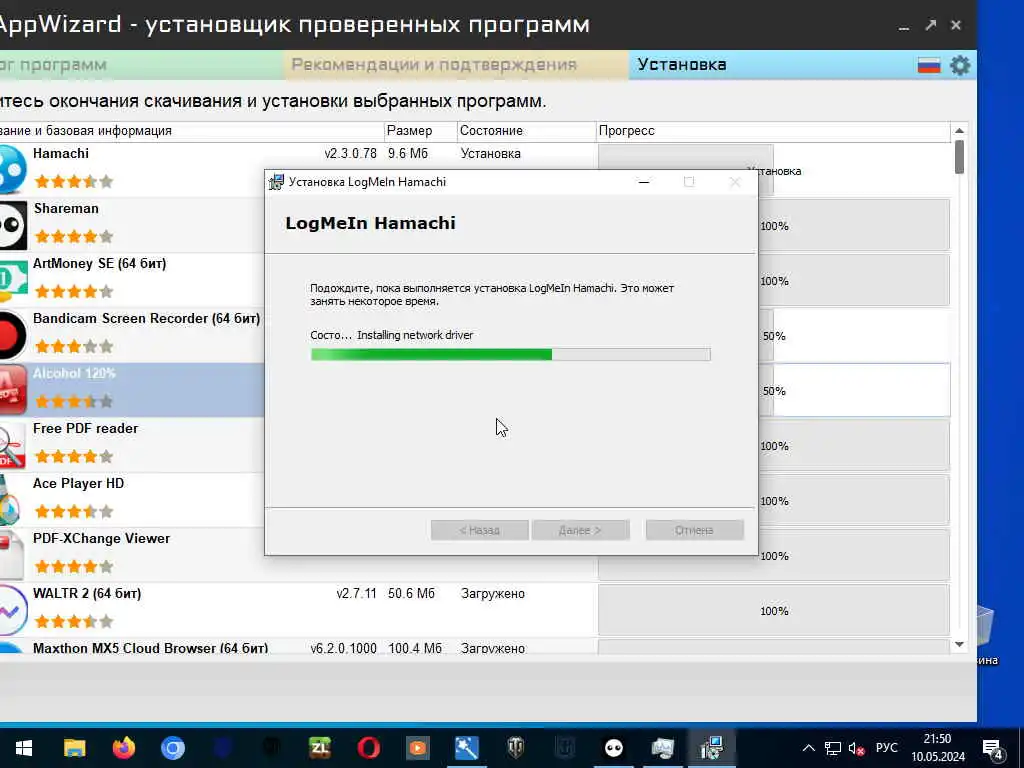
Task: Open the notification center icon
Action: [993, 749]
